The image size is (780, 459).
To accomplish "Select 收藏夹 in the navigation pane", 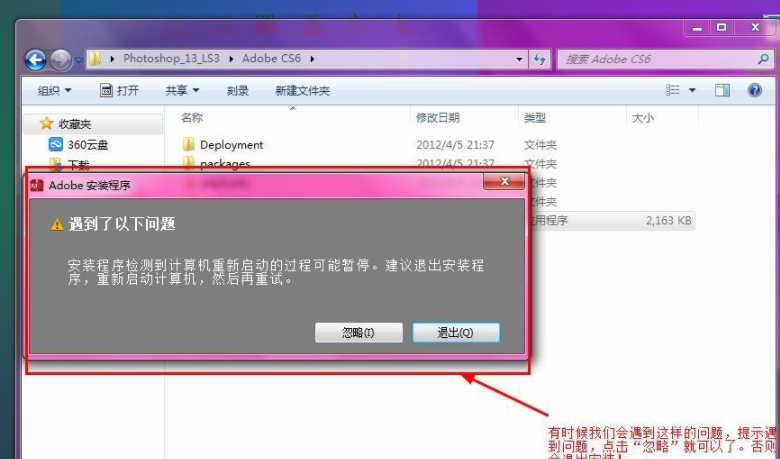I will [x=75, y=124].
